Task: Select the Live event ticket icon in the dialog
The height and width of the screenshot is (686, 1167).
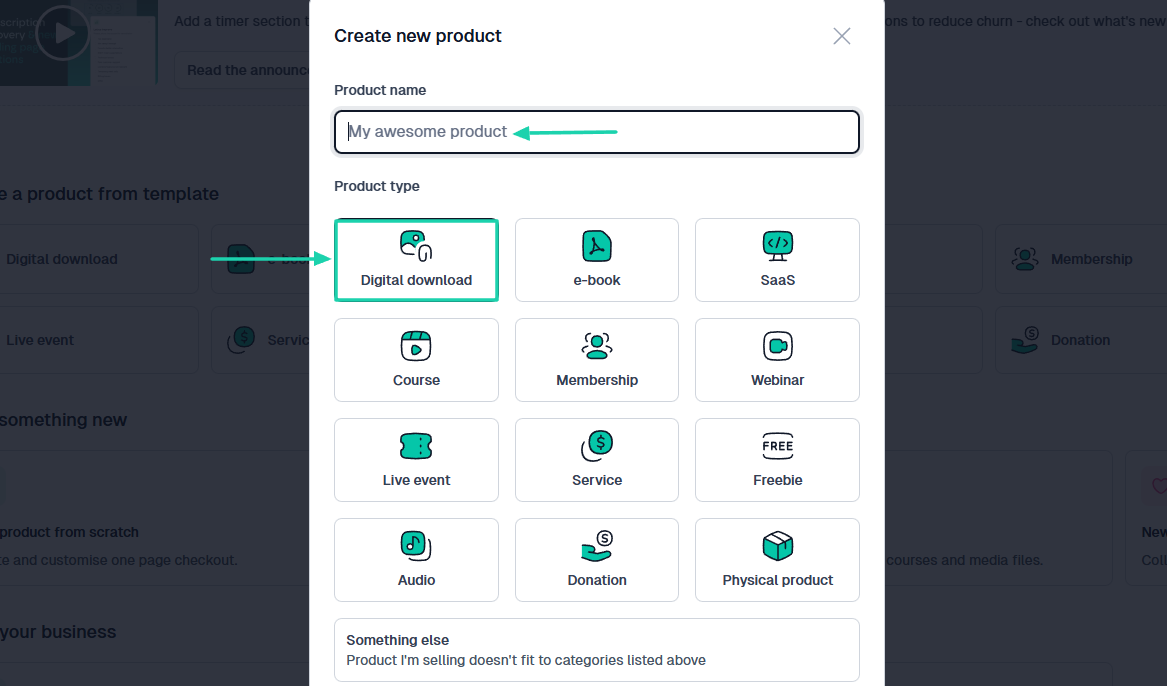Action: [x=416, y=446]
